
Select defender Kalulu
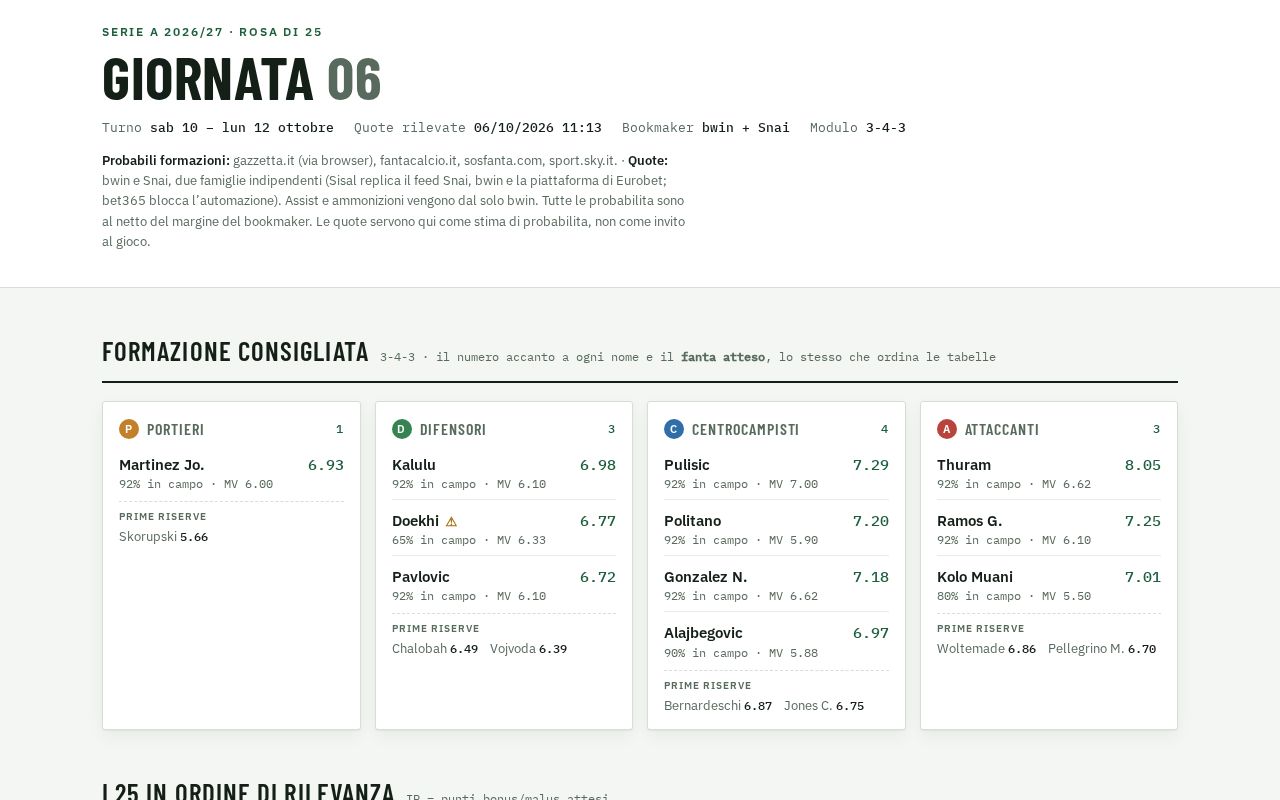414,465
